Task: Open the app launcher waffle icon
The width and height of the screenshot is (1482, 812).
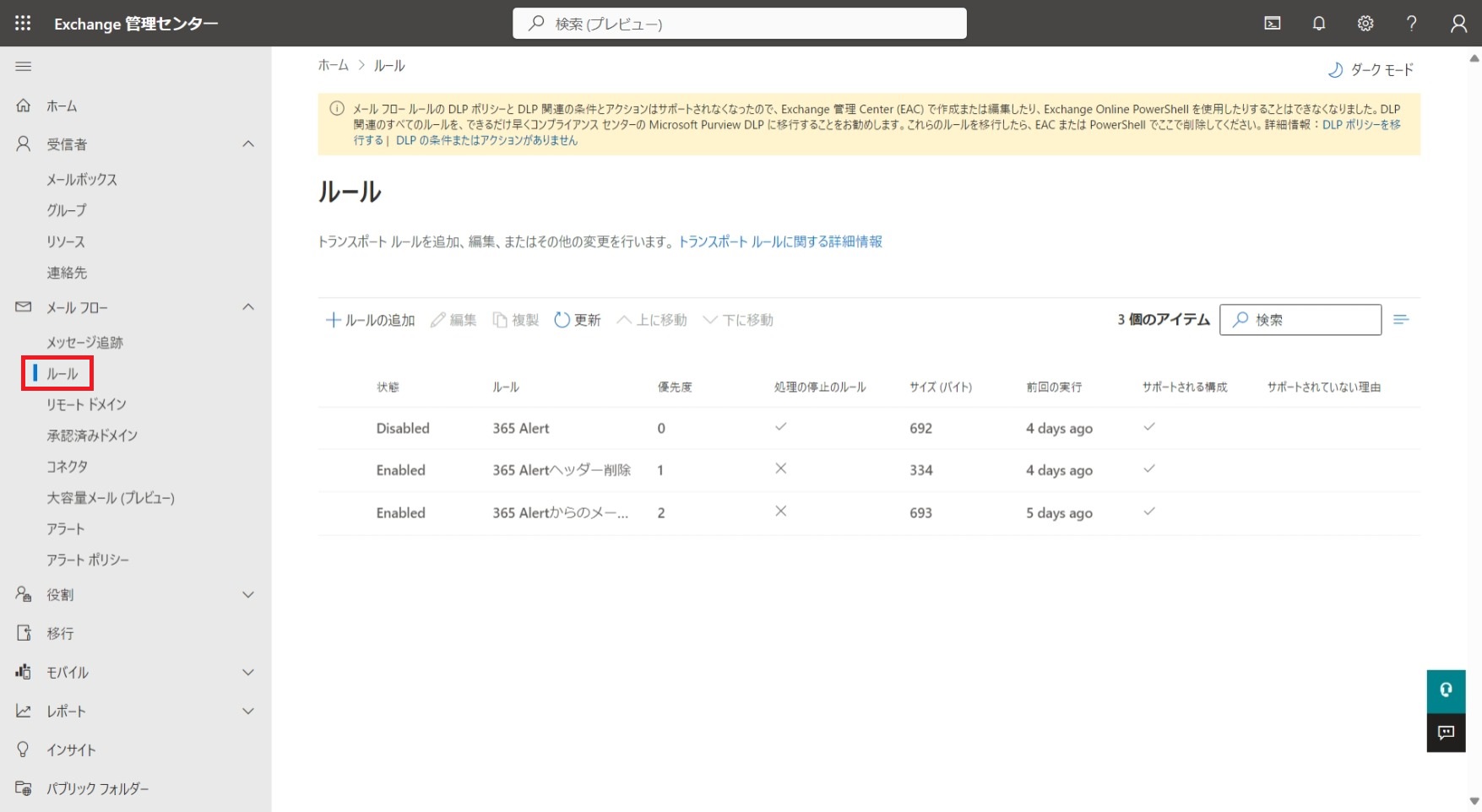Action: point(23,24)
